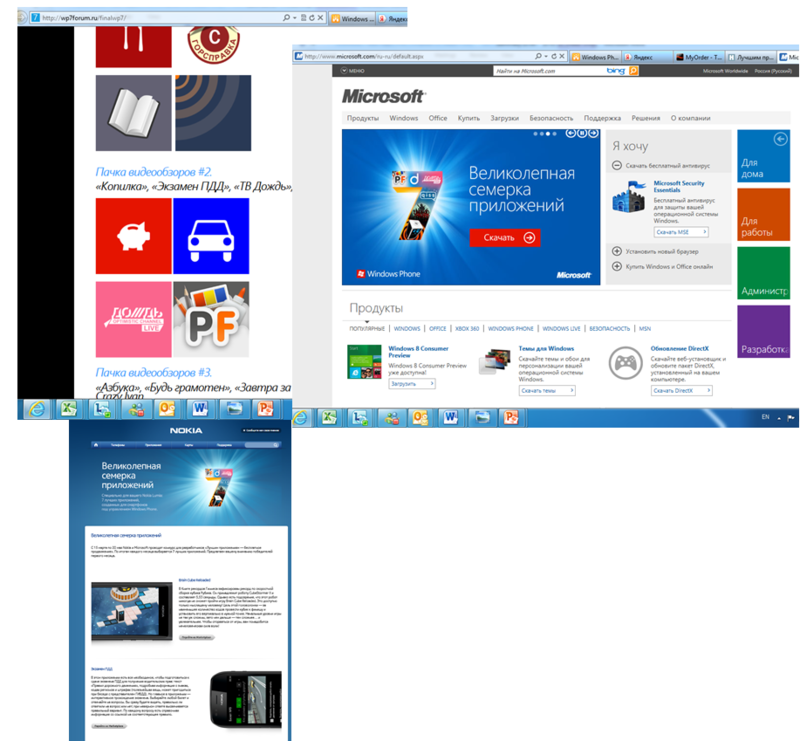Image resolution: width=800 pixels, height=741 pixels.
Task: Select the purple Разработка tile
Action: 763,332
